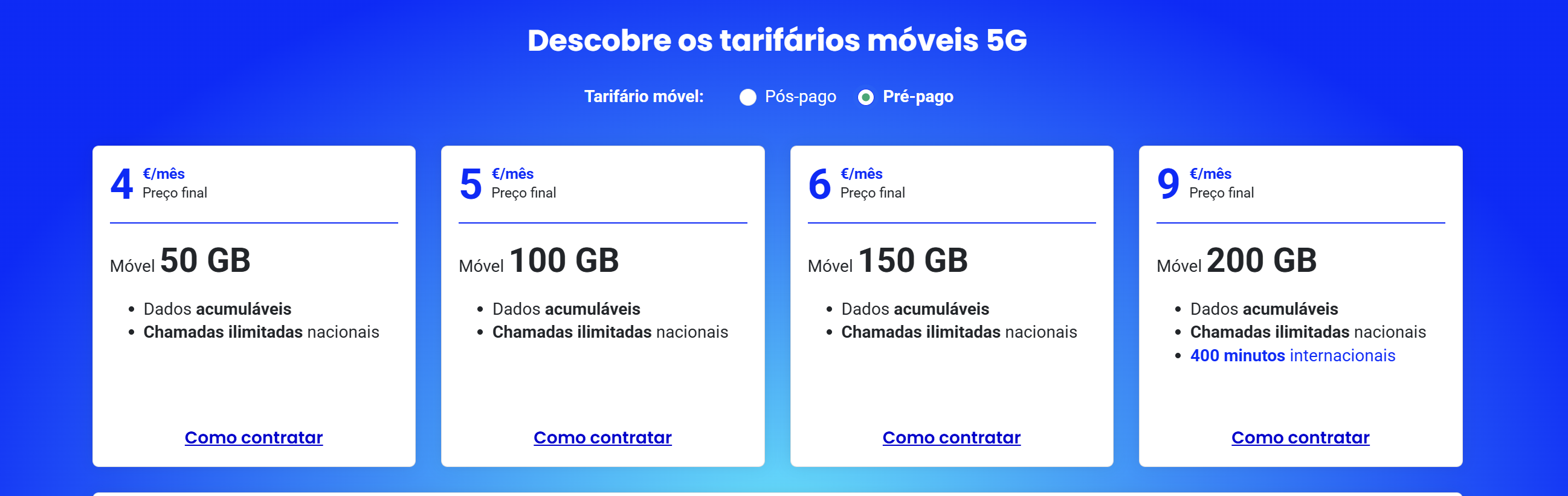Click the Móvel 150 GB heading
Screen dimensions: 1568x496
point(888,261)
